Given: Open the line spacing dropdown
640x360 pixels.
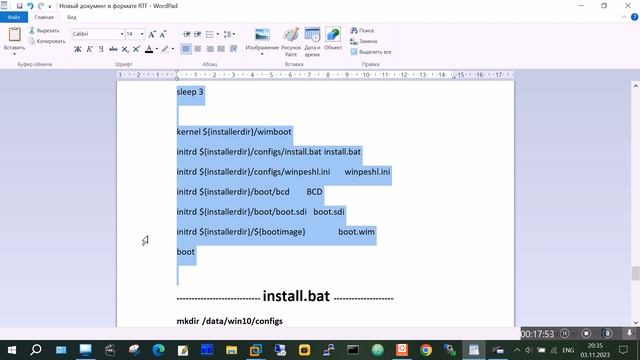Looking at the screenshot, I should click(229, 34).
